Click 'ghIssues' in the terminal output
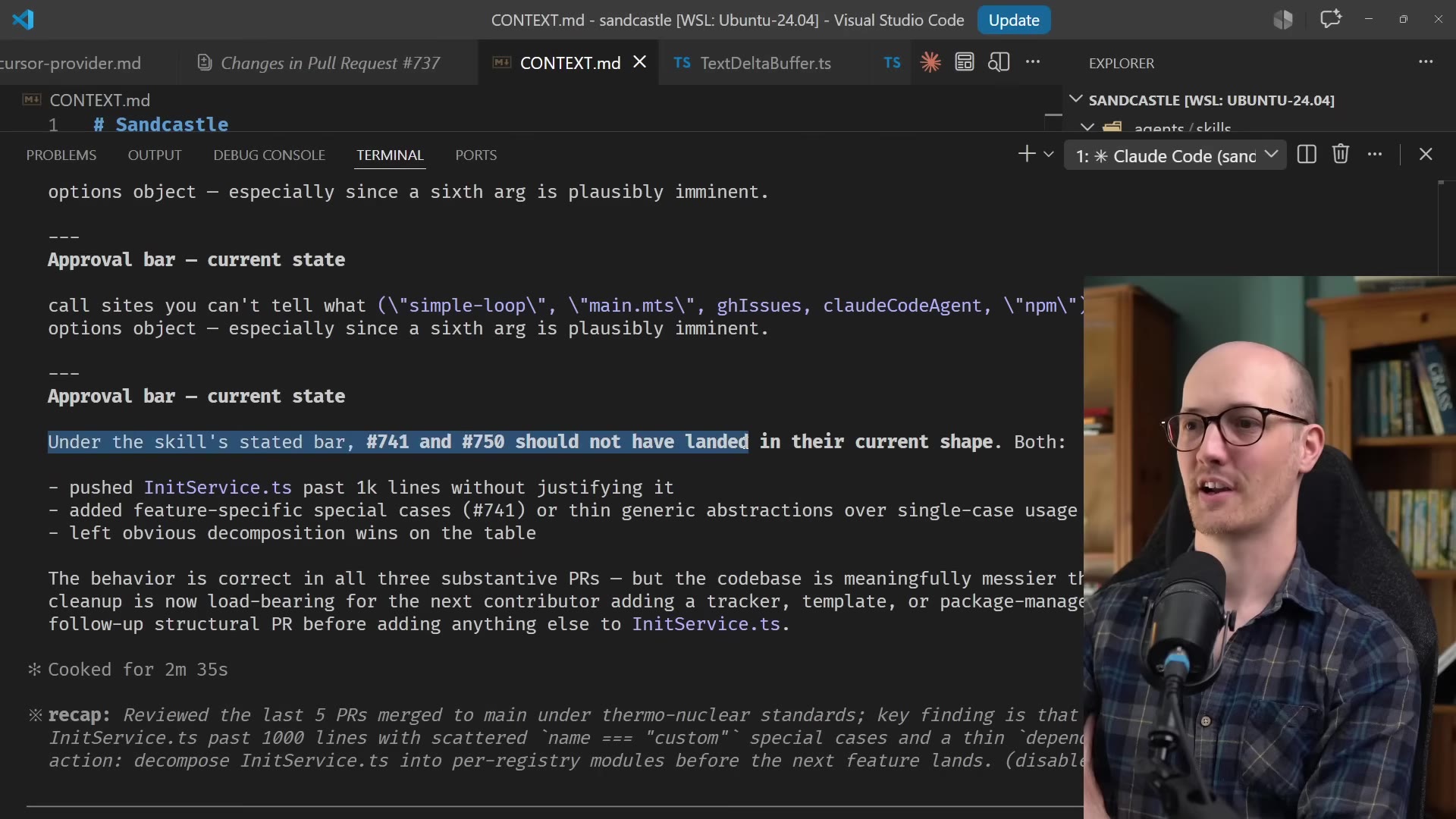This screenshot has height=819, width=1456. click(x=758, y=306)
